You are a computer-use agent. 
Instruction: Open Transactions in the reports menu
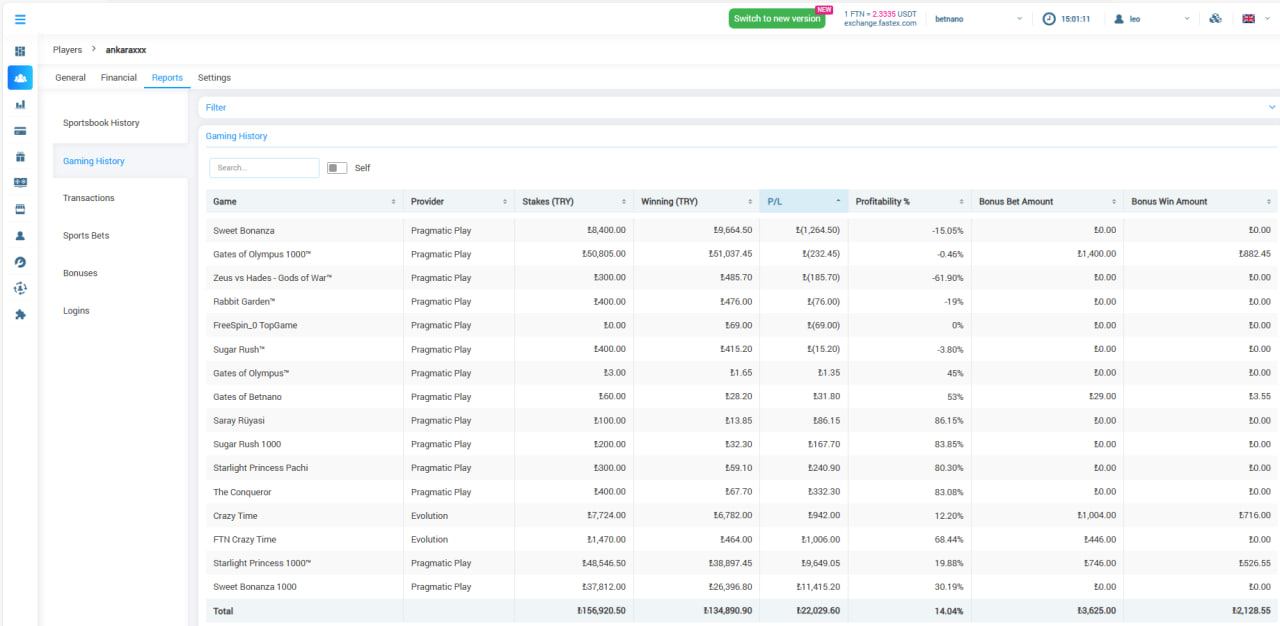tap(89, 198)
